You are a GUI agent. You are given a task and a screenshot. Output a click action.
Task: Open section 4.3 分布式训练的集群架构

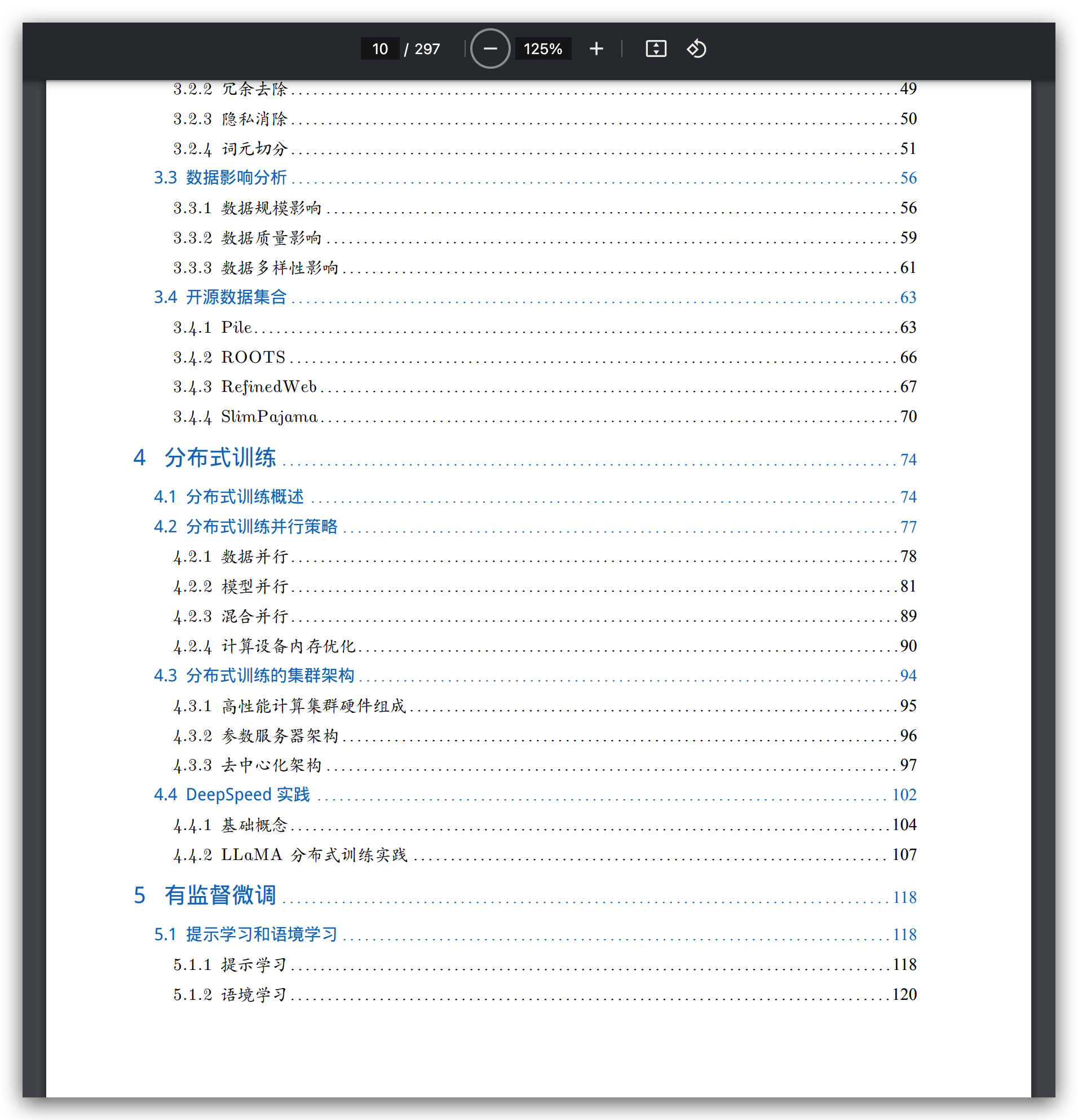coord(254,676)
